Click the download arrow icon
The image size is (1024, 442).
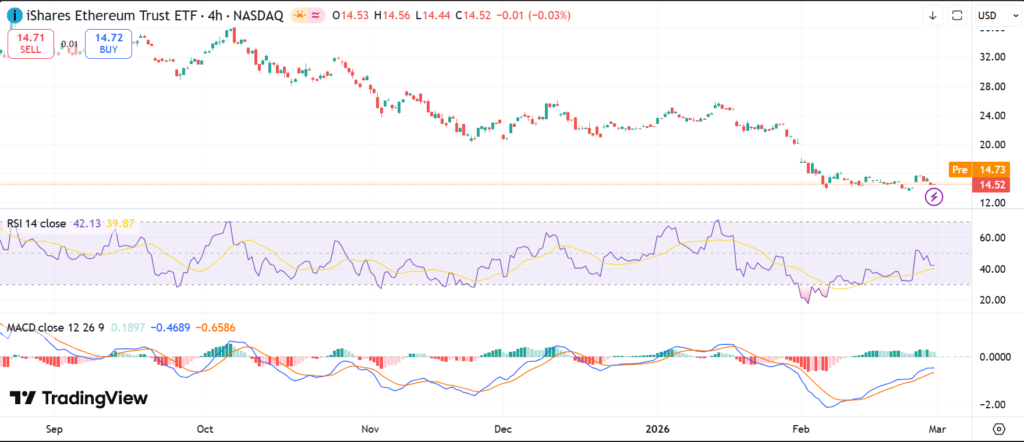(933, 15)
